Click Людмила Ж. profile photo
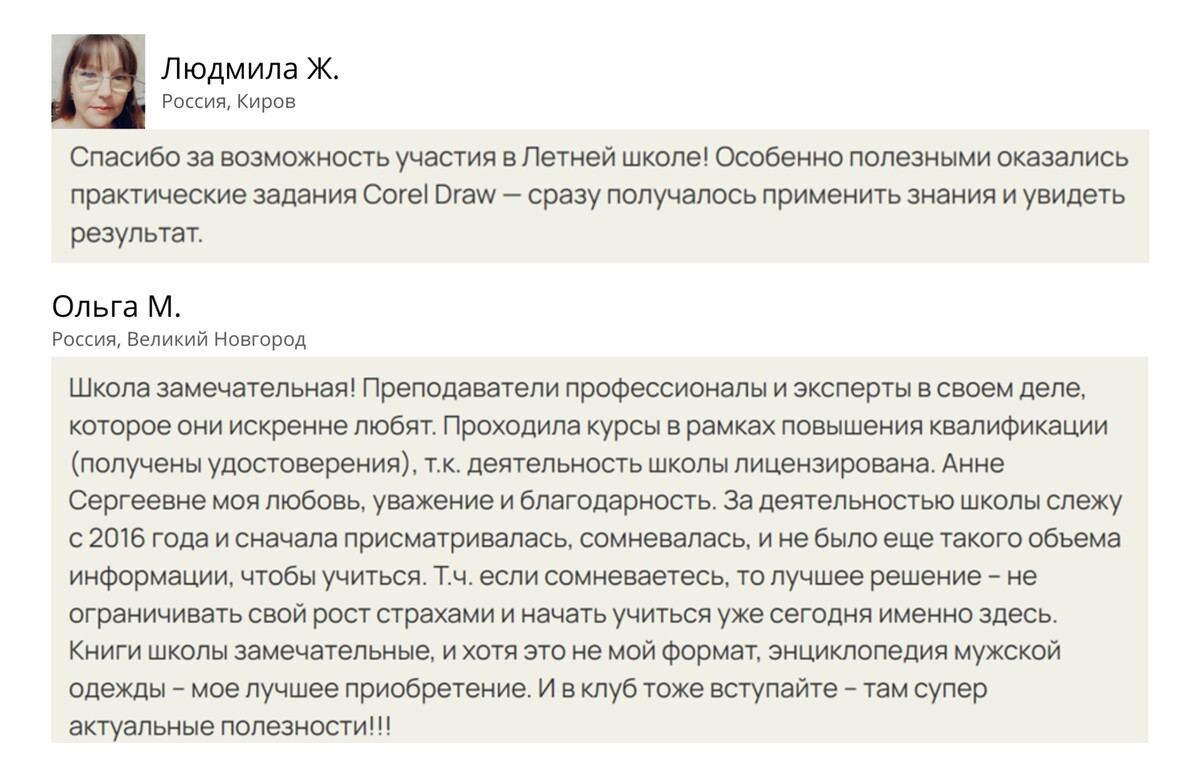The width and height of the screenshot is (1200, 776). 98,81
